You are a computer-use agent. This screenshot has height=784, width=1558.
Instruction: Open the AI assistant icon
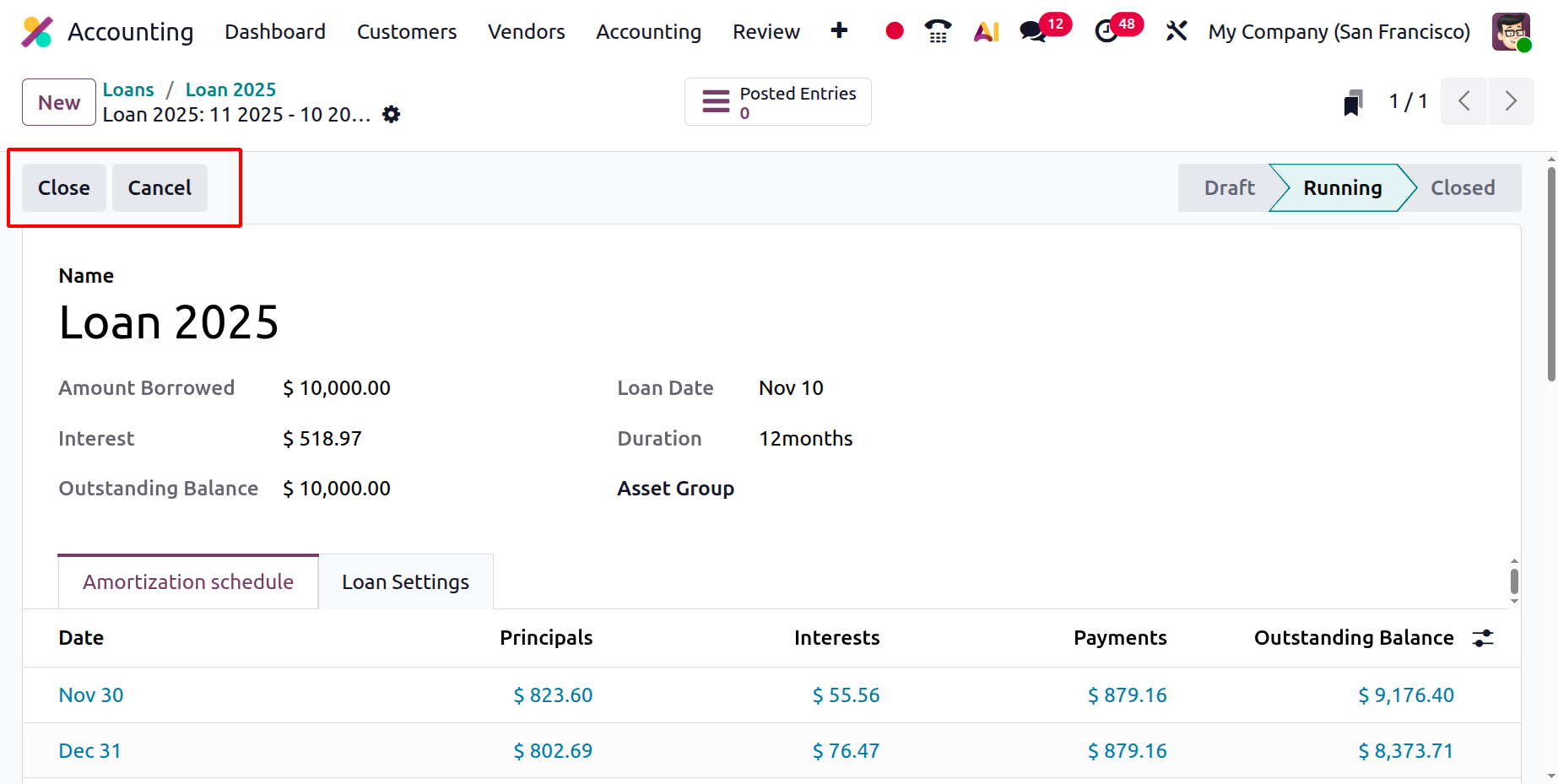click(x=986, y=32)
